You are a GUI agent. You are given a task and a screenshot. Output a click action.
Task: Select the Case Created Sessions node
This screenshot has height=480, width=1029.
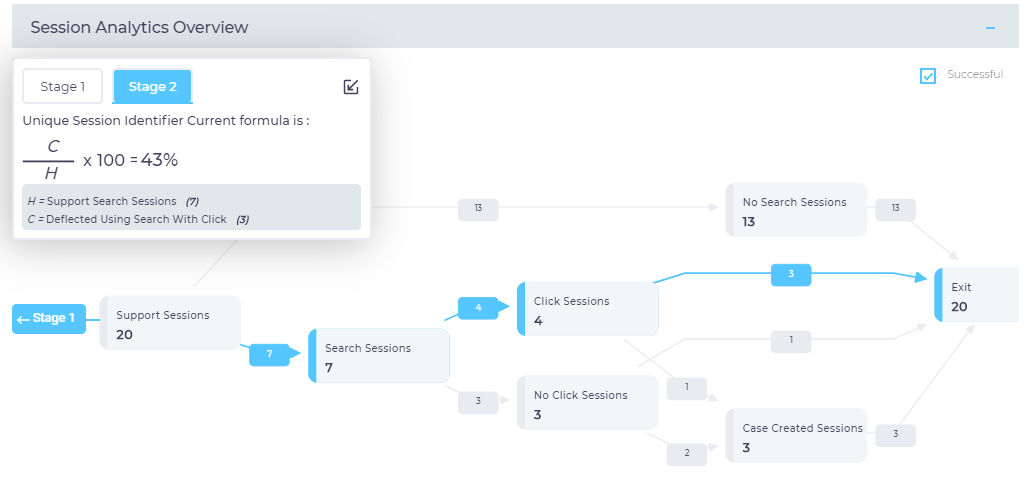pyautogui.click(x=796, y=436)
